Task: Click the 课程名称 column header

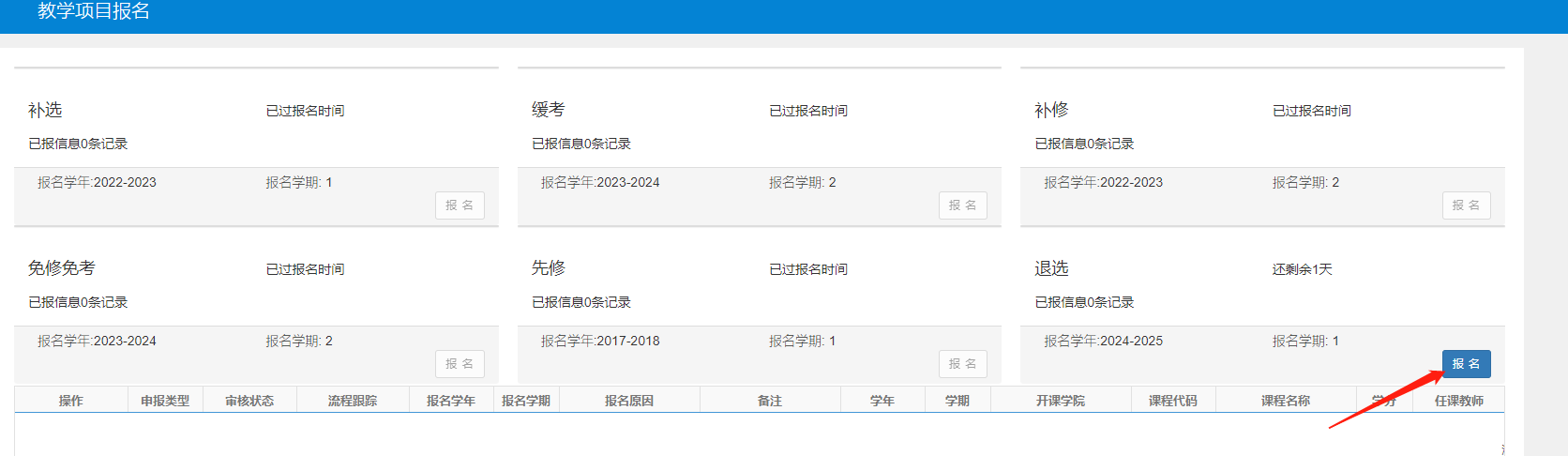Action: tap(1286, 401)
